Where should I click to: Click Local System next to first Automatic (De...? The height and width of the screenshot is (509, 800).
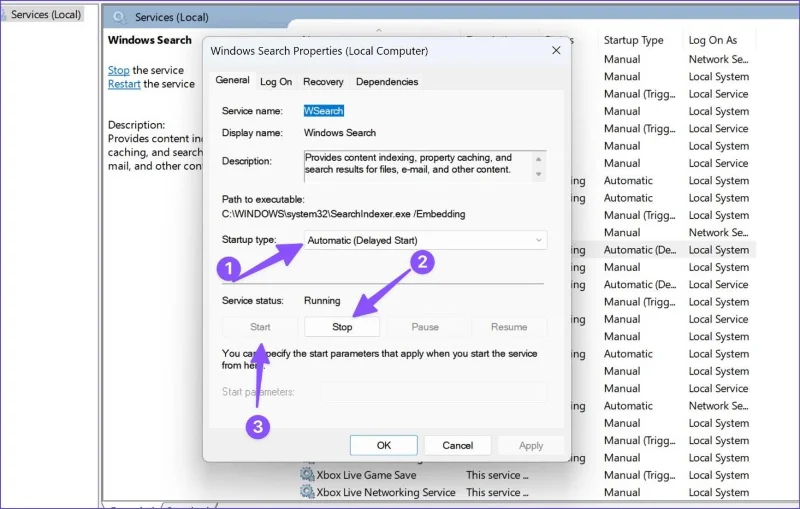pos(719,250)
